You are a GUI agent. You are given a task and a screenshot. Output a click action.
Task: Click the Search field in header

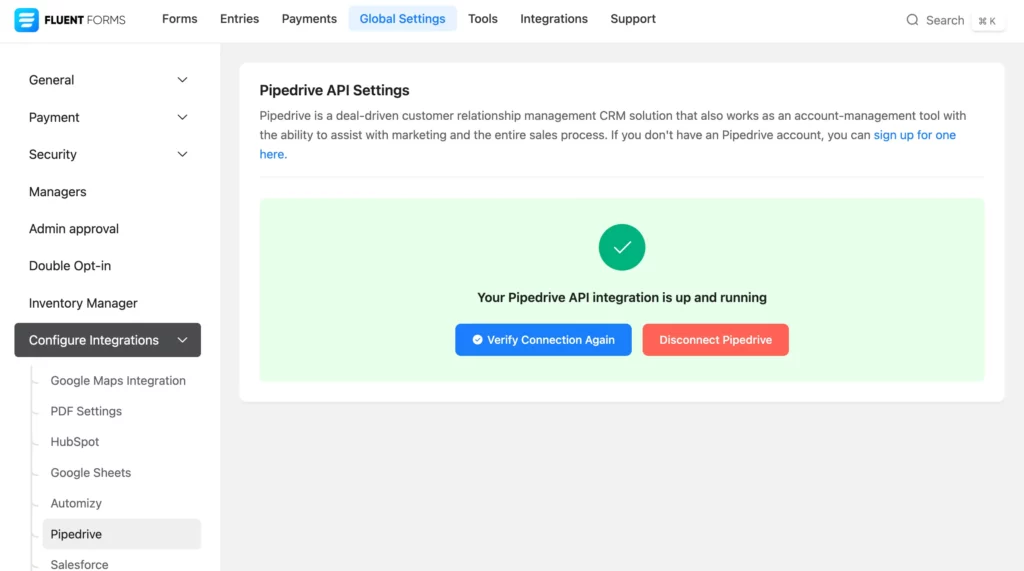click(954, 20)
